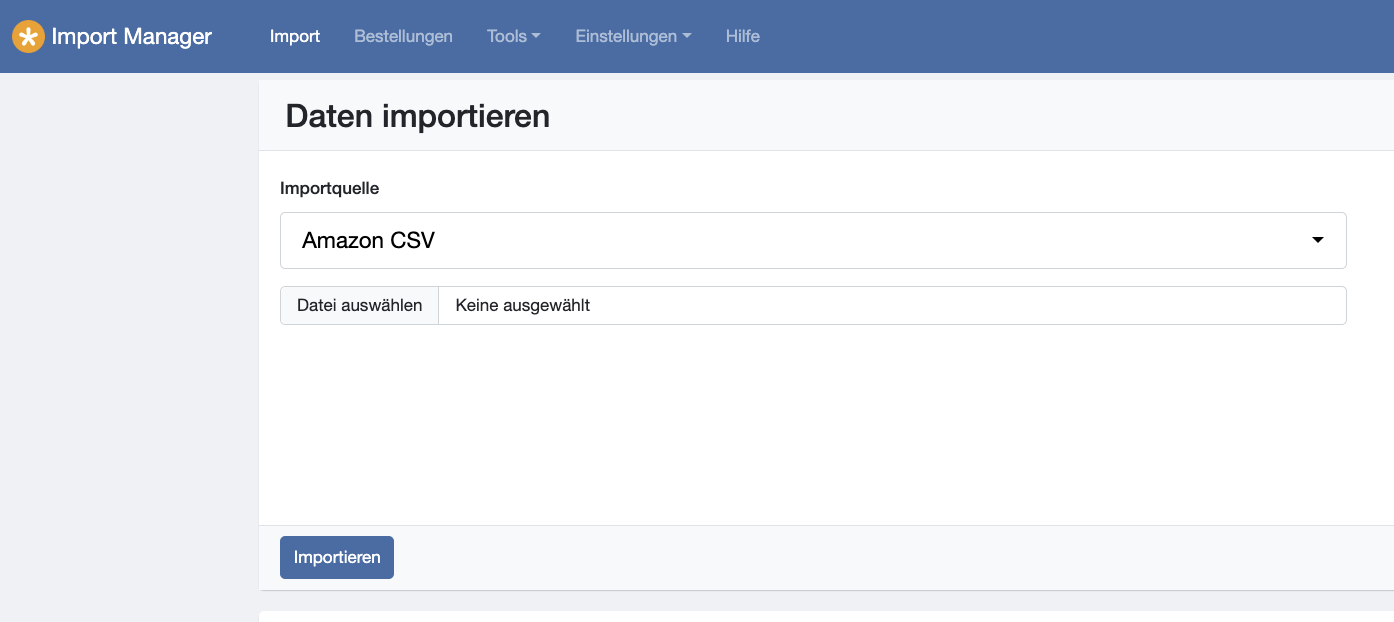The height and width of the screenshot is (622, 1394).
Task: Open the Import Manager brand link
Action: (x=112, y=37)
